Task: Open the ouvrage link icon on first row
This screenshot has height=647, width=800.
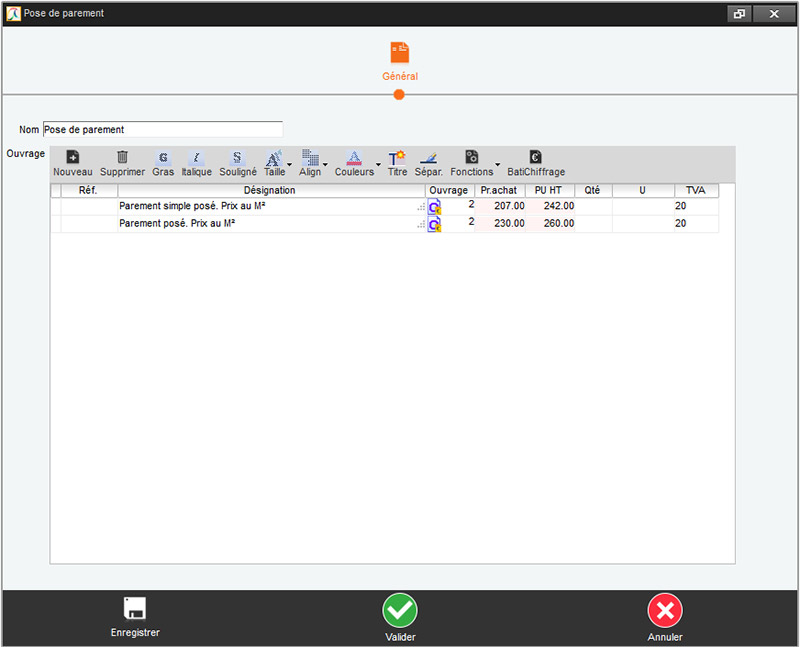Action: tap(433, 206)
